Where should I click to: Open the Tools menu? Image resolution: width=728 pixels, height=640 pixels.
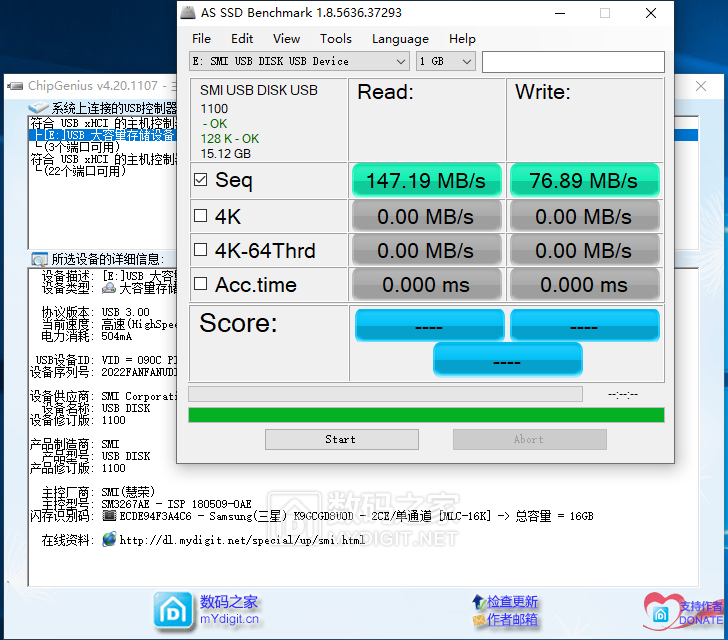click(x=336, y=39)
